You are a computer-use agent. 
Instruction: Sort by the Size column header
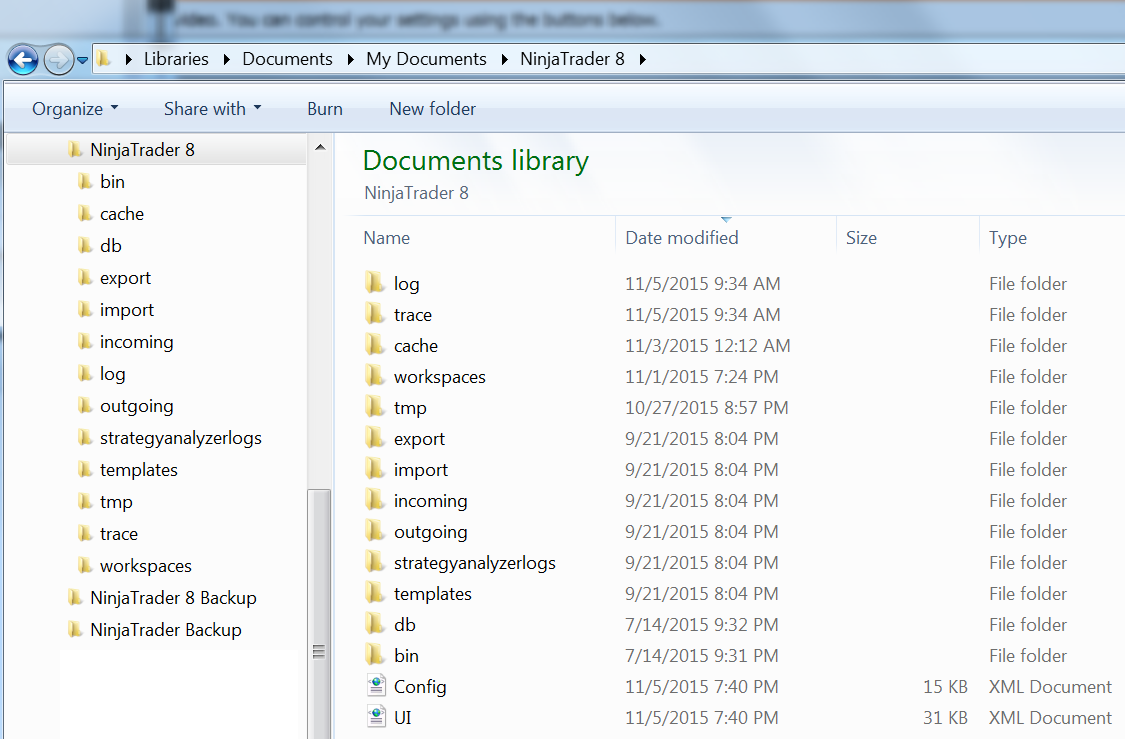pyautogui.click(x=861, y=238)
